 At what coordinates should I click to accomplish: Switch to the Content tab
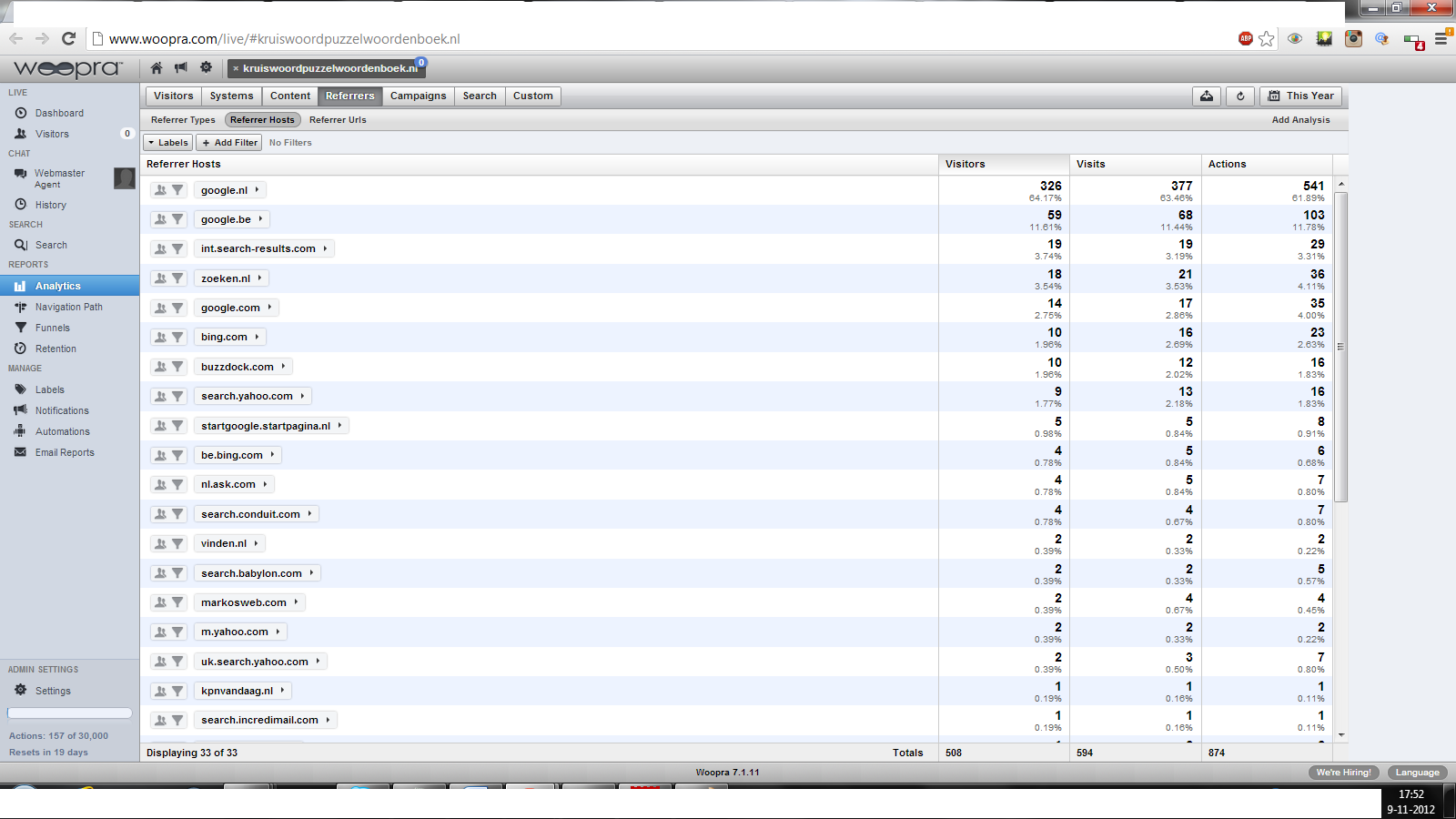coord(290,96)
